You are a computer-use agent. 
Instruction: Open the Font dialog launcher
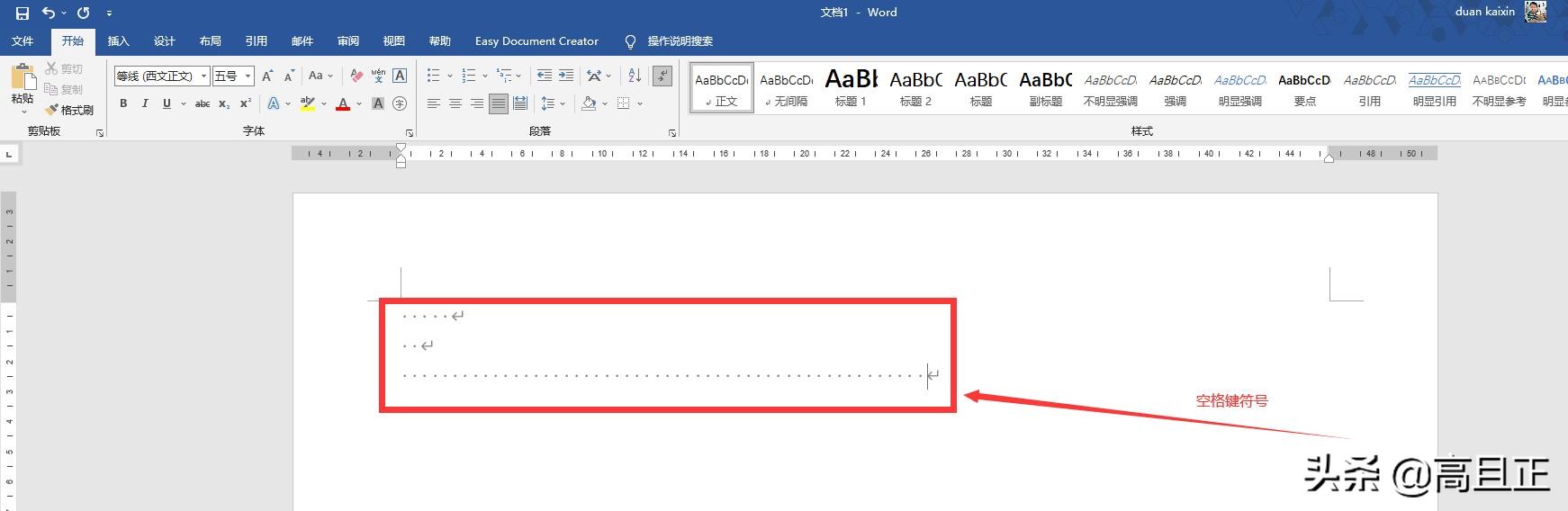[x=410, y=132]
